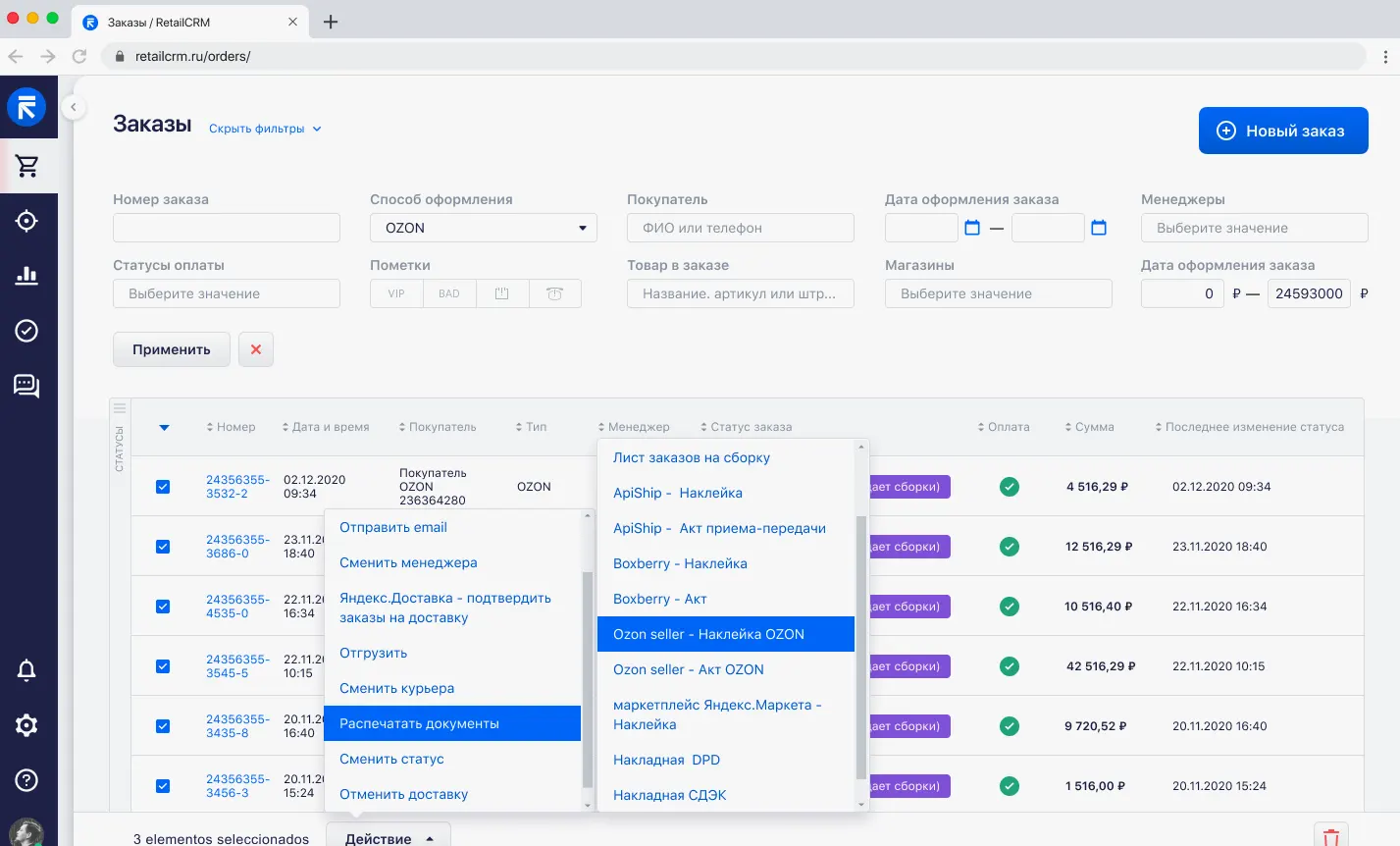Uncheck order 24356355-4535-0 checkbox
1400x846 pixels.
[x=163, y=607]
